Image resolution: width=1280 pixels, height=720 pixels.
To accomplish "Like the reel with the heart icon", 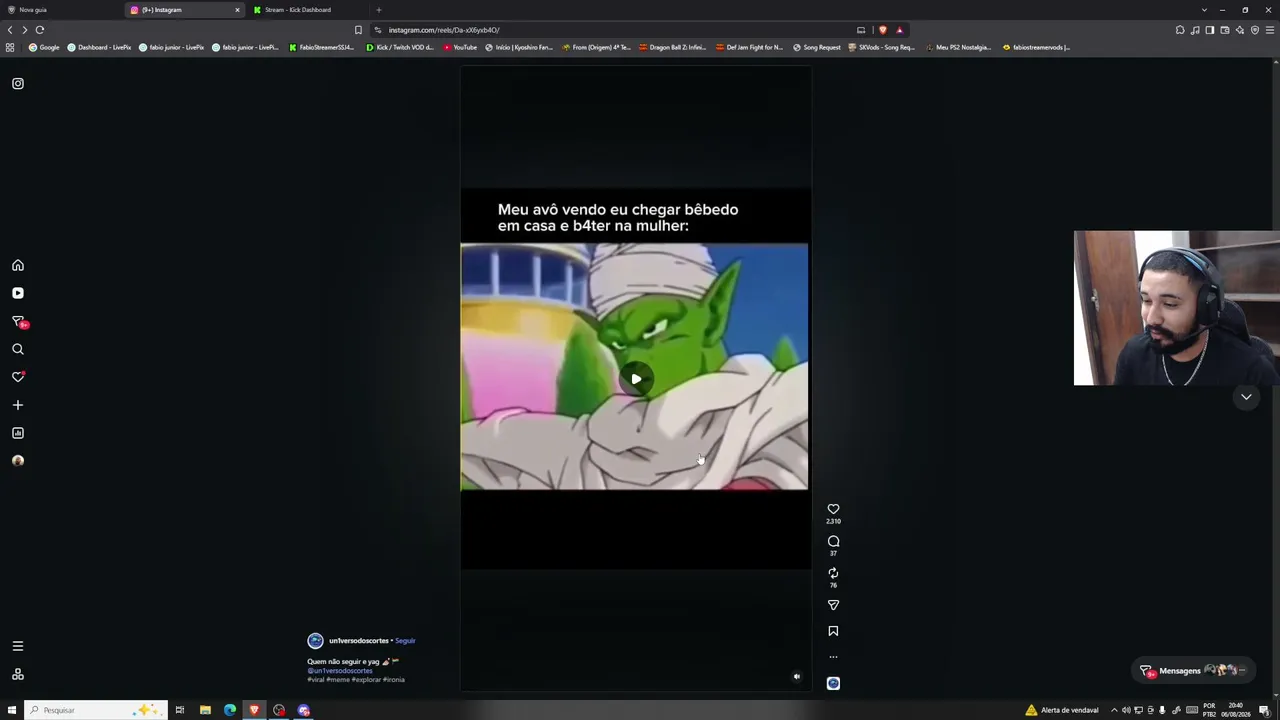I will pos(833,509).
